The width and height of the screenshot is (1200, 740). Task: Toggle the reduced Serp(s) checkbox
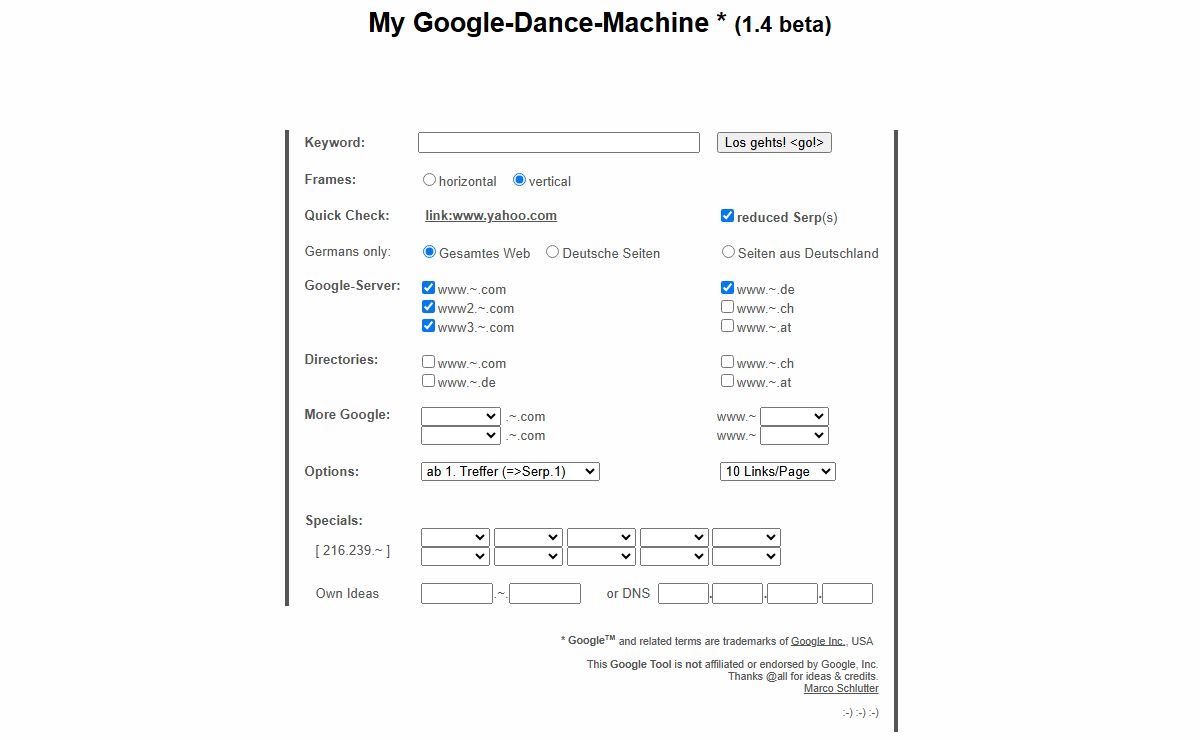tap(727, 216)
